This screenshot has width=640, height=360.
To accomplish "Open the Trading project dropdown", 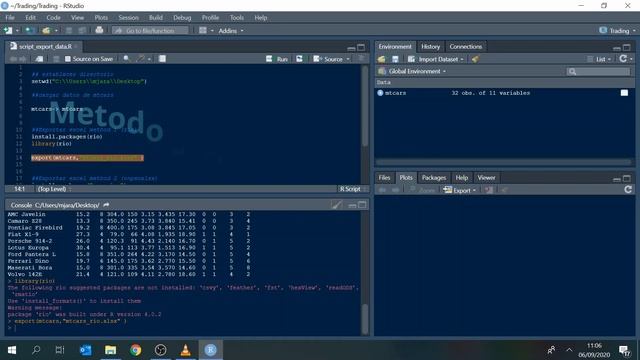I will (617, 31).
